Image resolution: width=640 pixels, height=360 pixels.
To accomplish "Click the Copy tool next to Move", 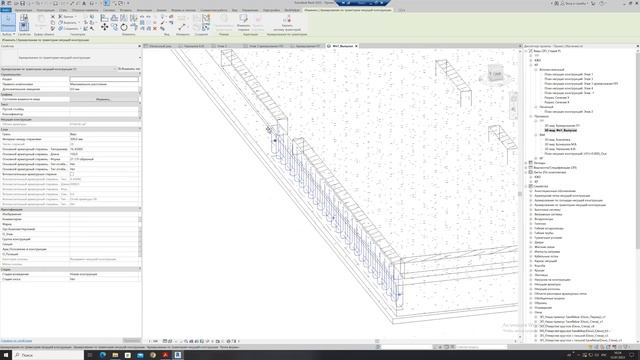I will click(114, 27).
